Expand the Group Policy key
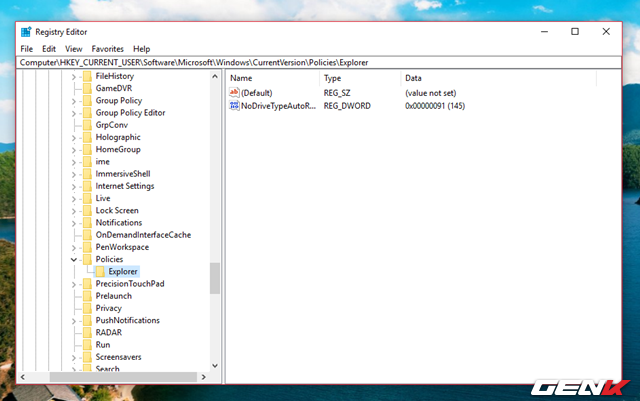This screenshot has width=640, height=401. point(74,101)
